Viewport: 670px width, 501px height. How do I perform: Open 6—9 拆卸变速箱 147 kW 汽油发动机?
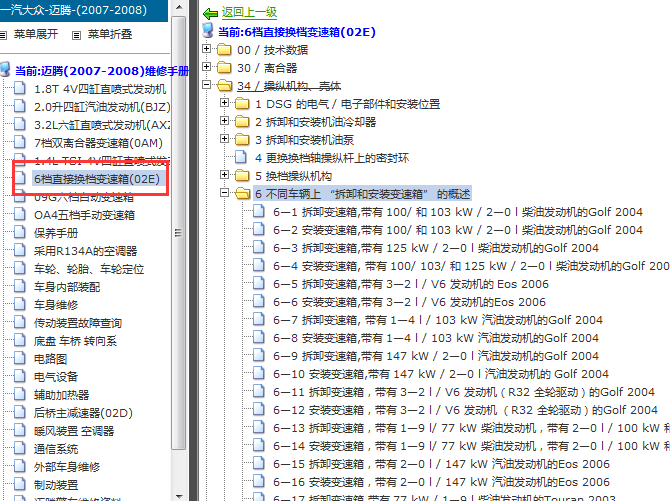436,356
